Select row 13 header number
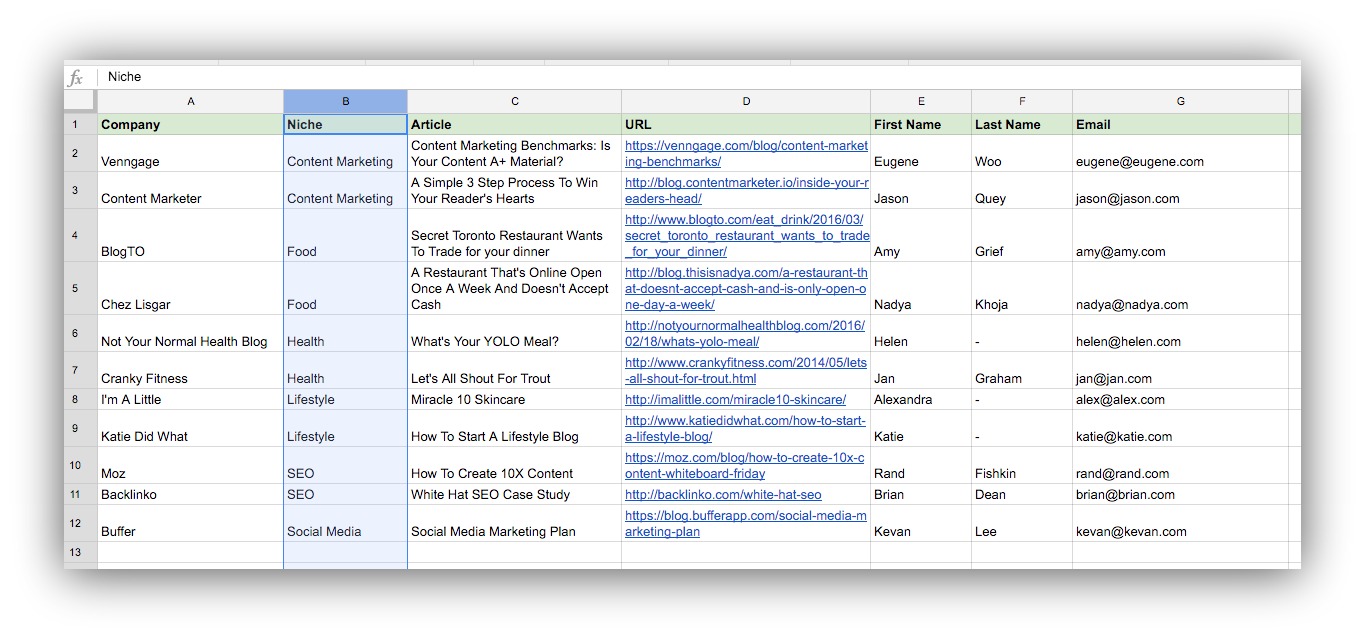Screen dimensions: 1365x637 (x=81, y=552)
